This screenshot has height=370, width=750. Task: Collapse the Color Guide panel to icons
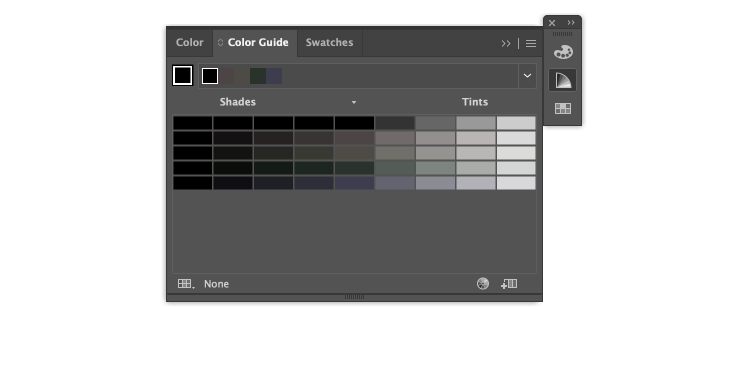(x=506, y=44)
